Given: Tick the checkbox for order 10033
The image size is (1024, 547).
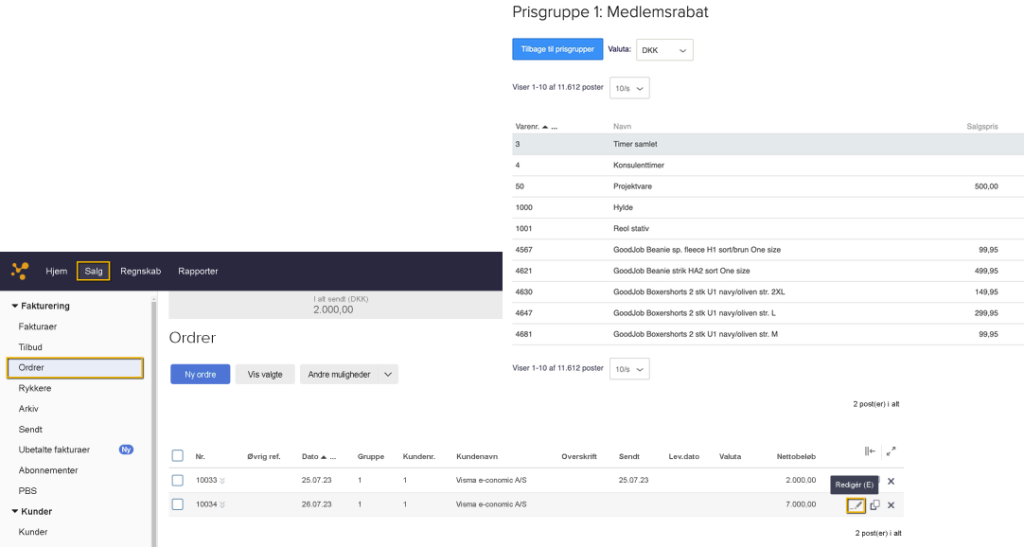Looking at the screenshot, I should point(177,481).
